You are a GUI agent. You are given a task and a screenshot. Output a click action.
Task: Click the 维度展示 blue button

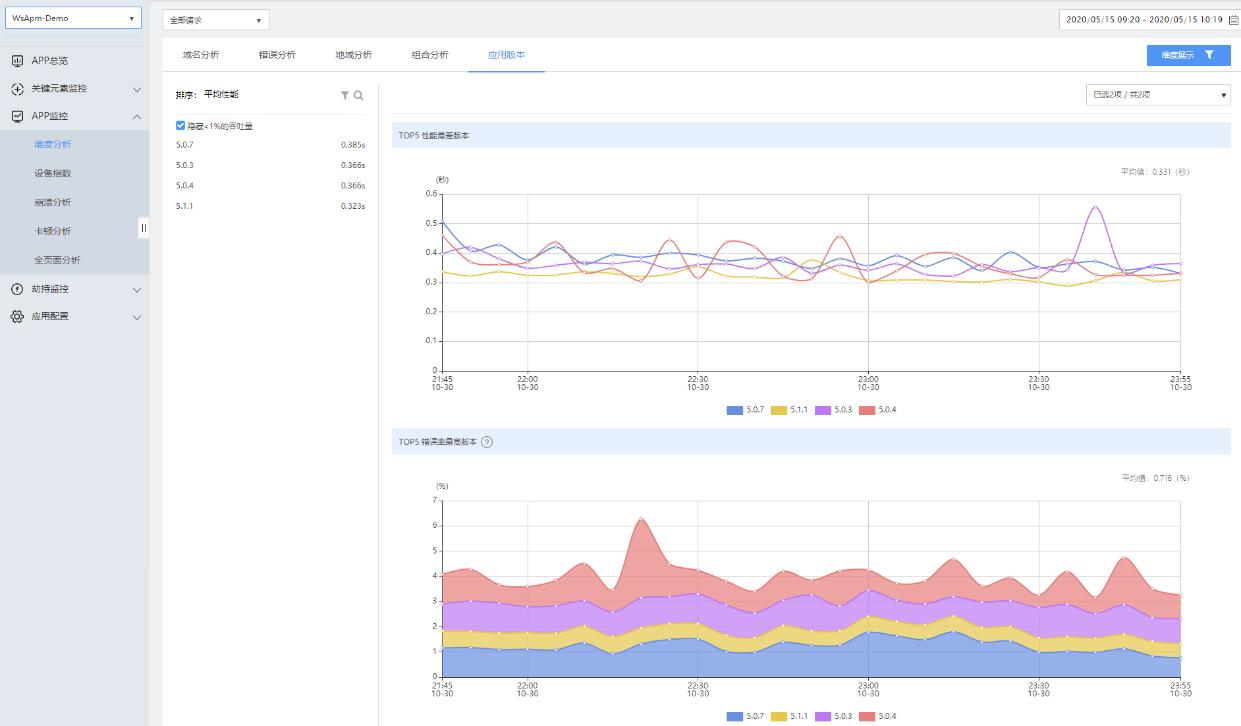(1188, 56)
